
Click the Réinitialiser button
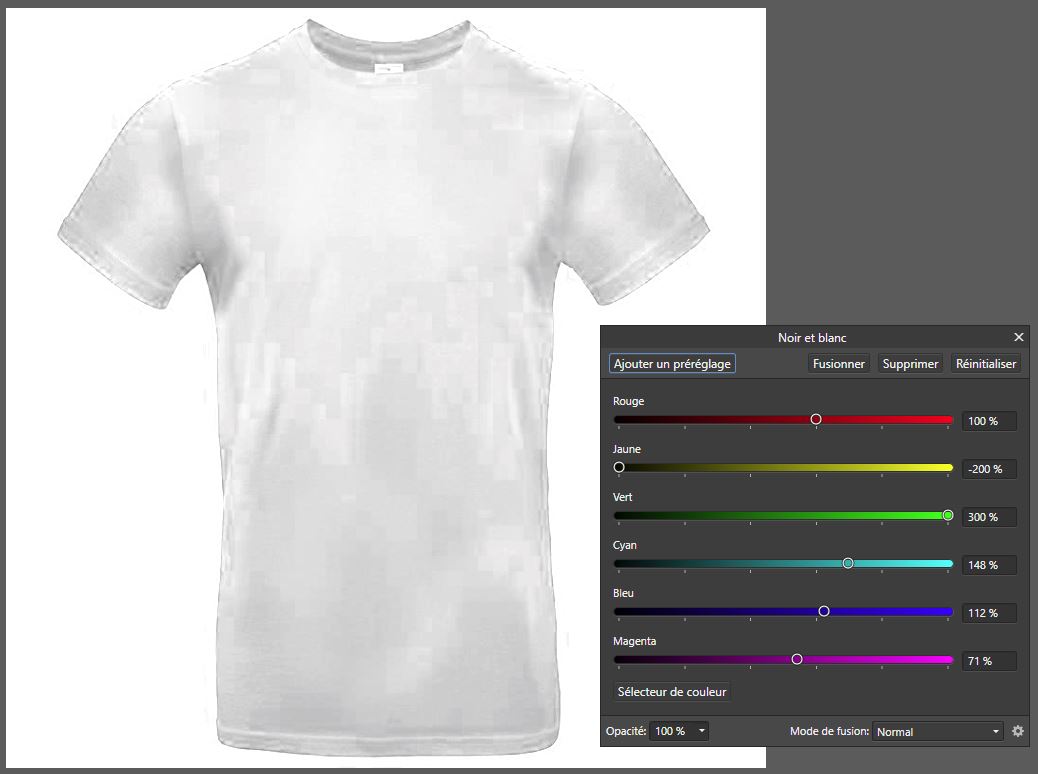point(985,363)
